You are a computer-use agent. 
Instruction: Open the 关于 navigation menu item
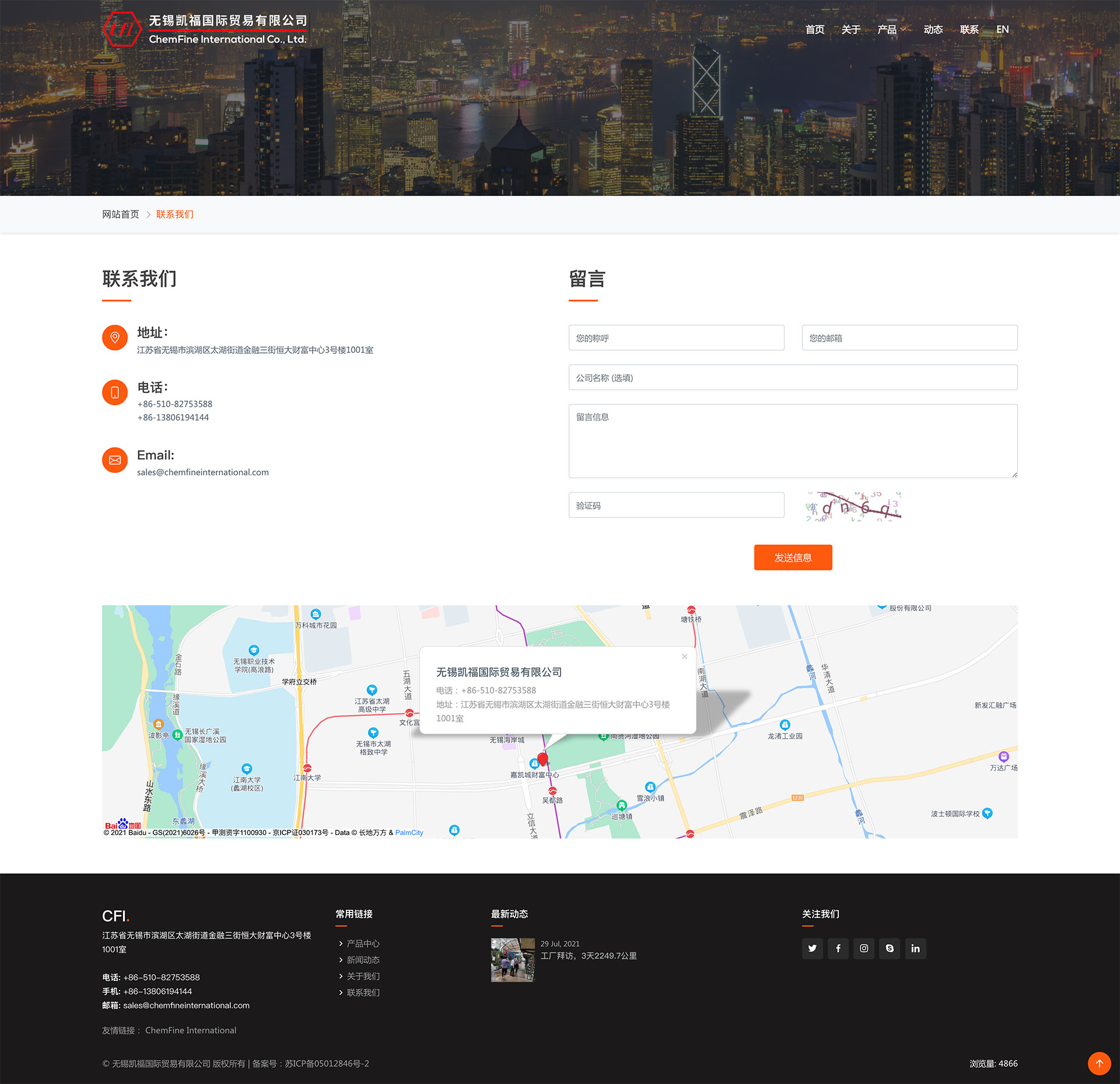[850, 30]
